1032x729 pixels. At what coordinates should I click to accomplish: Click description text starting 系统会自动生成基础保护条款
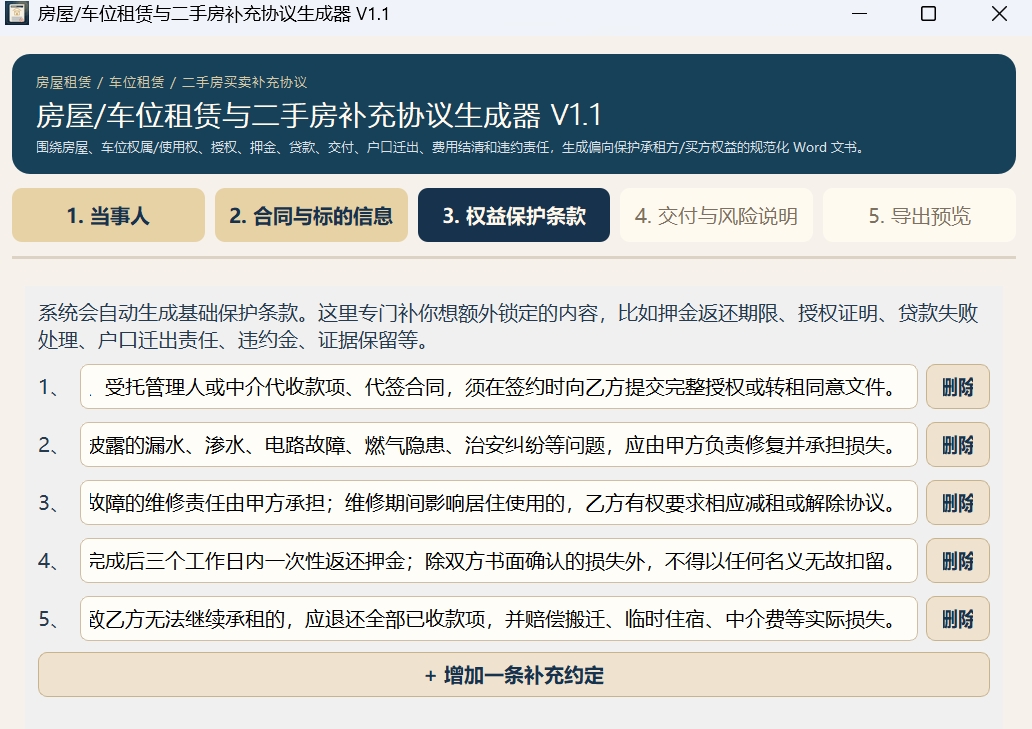click(508, 326)
